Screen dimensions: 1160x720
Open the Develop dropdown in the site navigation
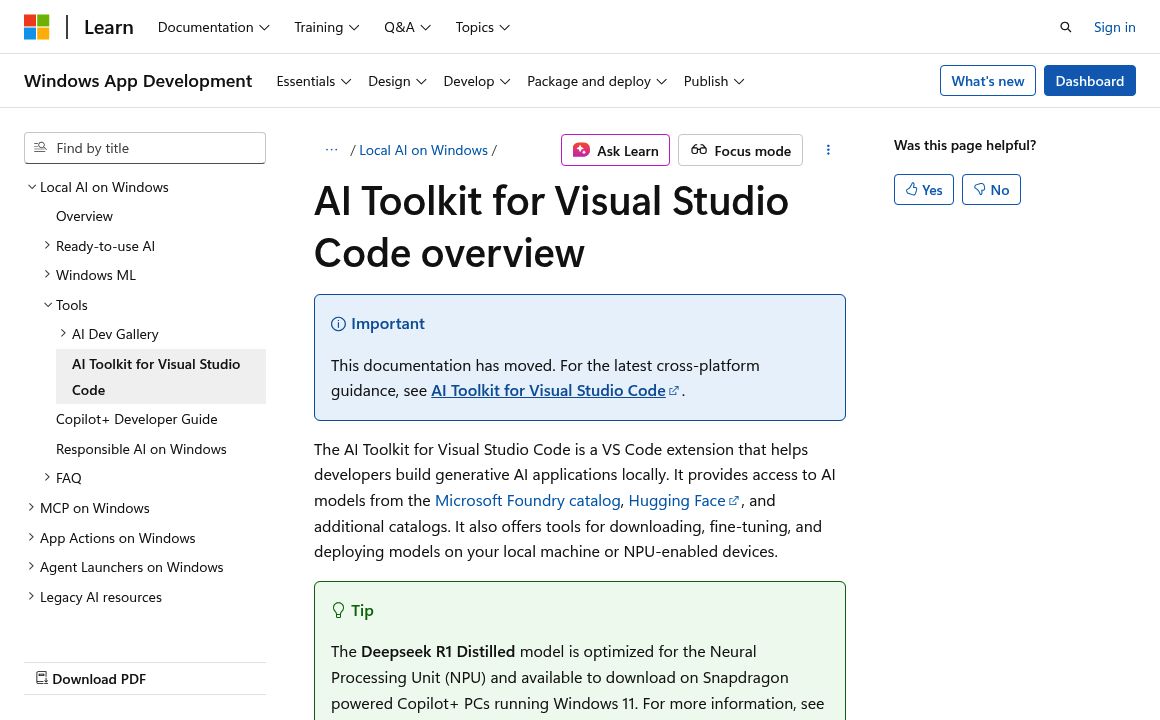[x=477, y=81]
